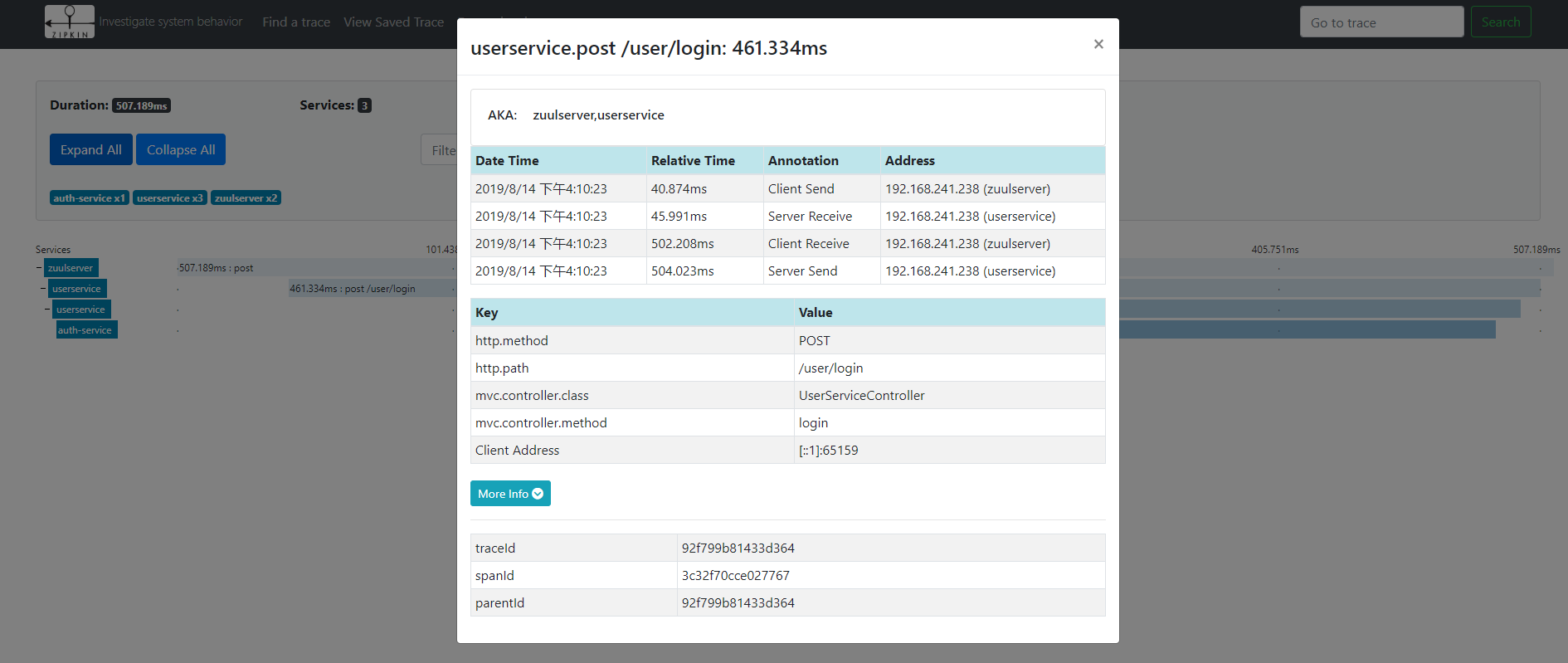Click the traceId value 92f799b81433d364
This screenshot has width=1568, height=663.
(891, 548)
